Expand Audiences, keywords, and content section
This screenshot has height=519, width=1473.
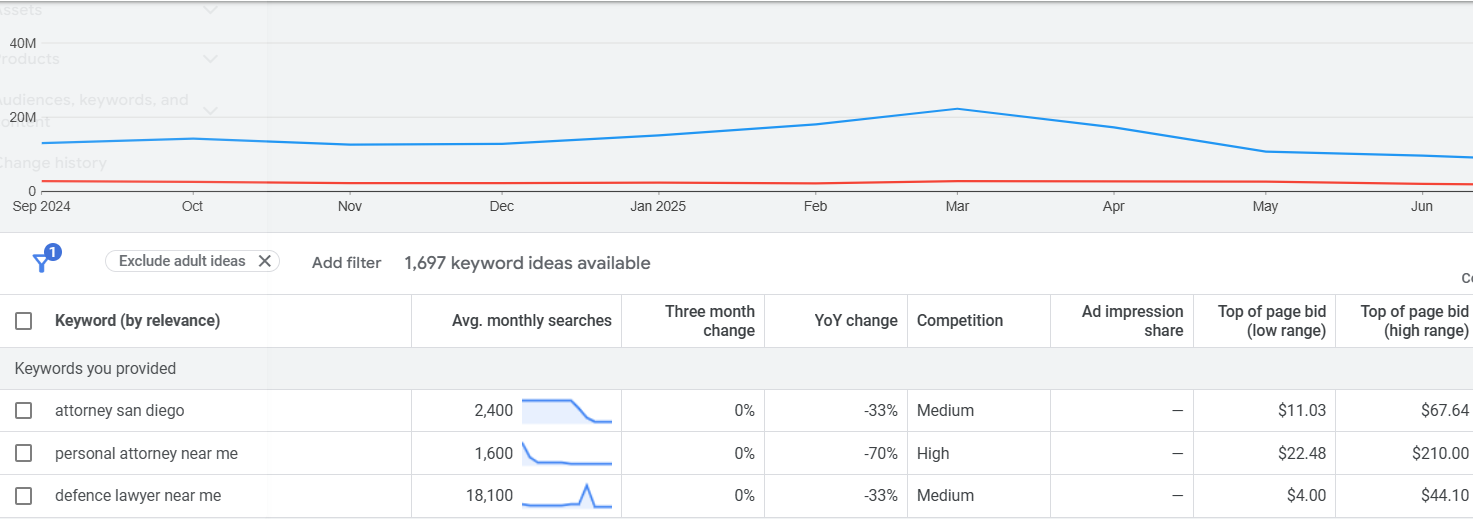pyautogui.click(x=210, y=109)
